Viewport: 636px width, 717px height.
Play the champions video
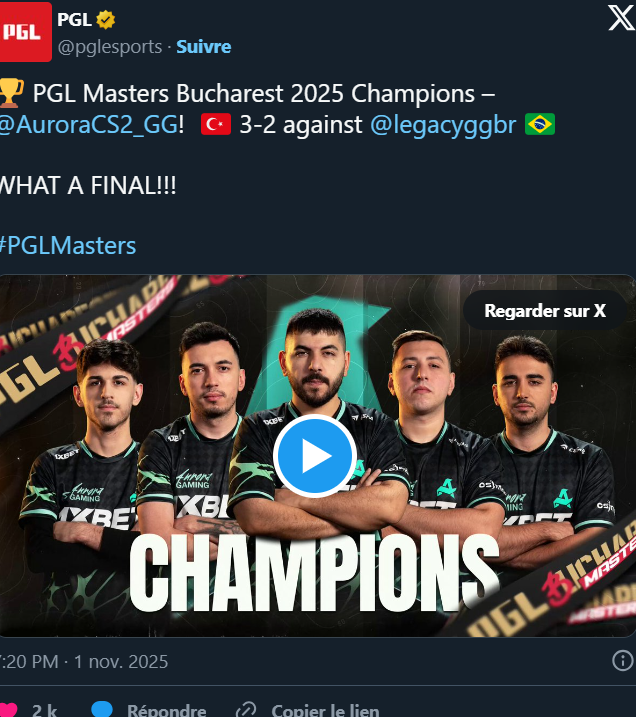tap(315, 455)
